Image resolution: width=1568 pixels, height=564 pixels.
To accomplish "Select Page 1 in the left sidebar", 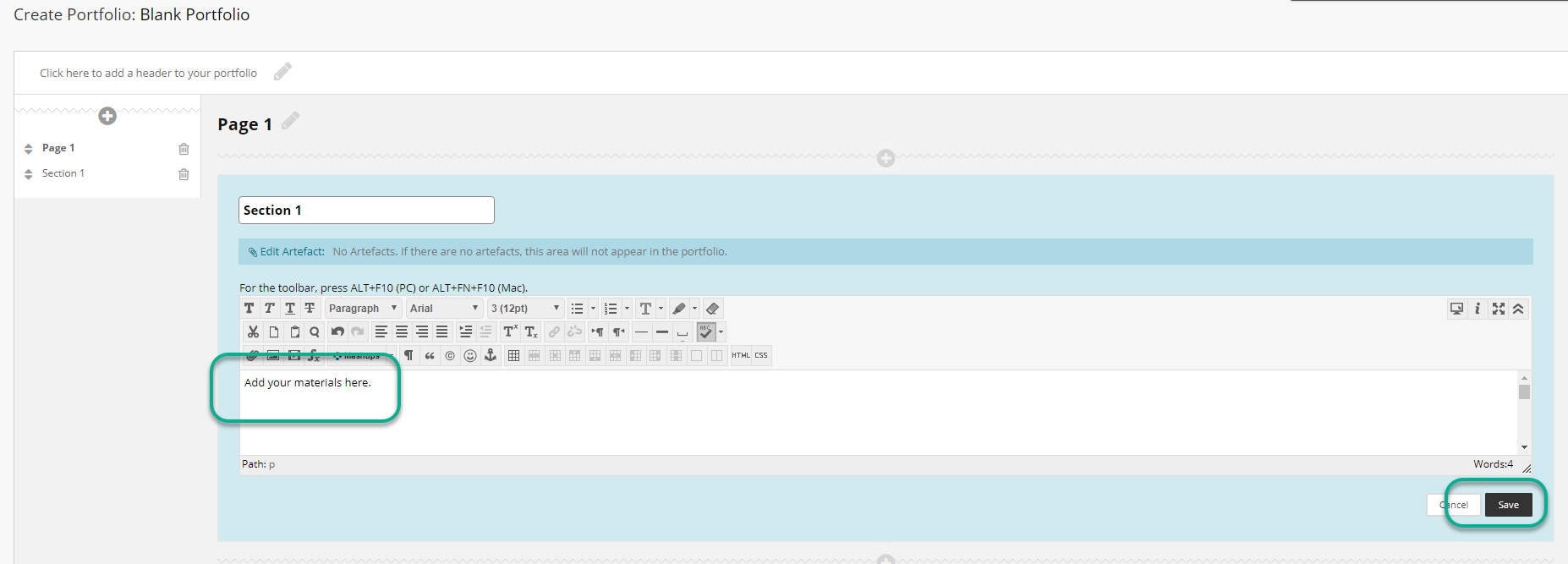I will pyautogui.click(x=58, y=148).
